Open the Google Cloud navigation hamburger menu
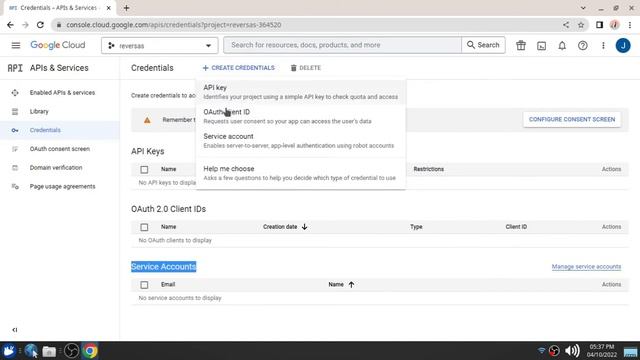This screenshot has height=360, width=640. 16,45
